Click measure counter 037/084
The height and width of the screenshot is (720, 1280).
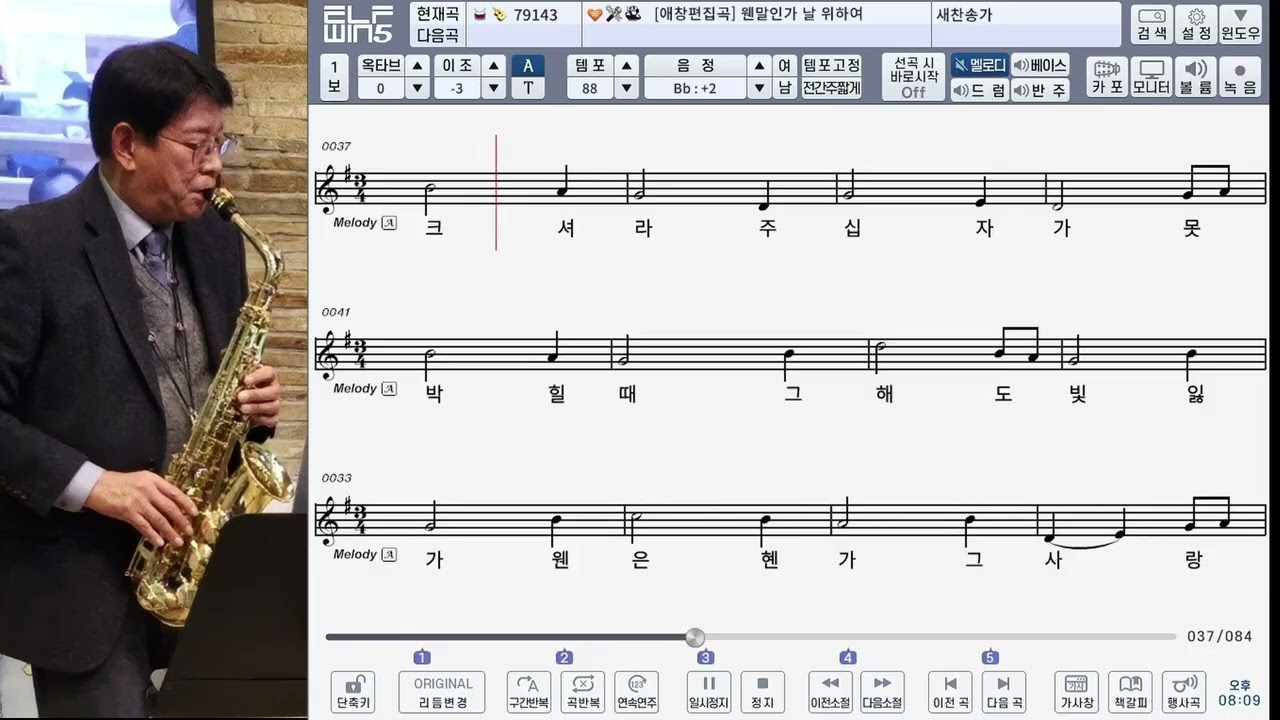coord(1219,636)
